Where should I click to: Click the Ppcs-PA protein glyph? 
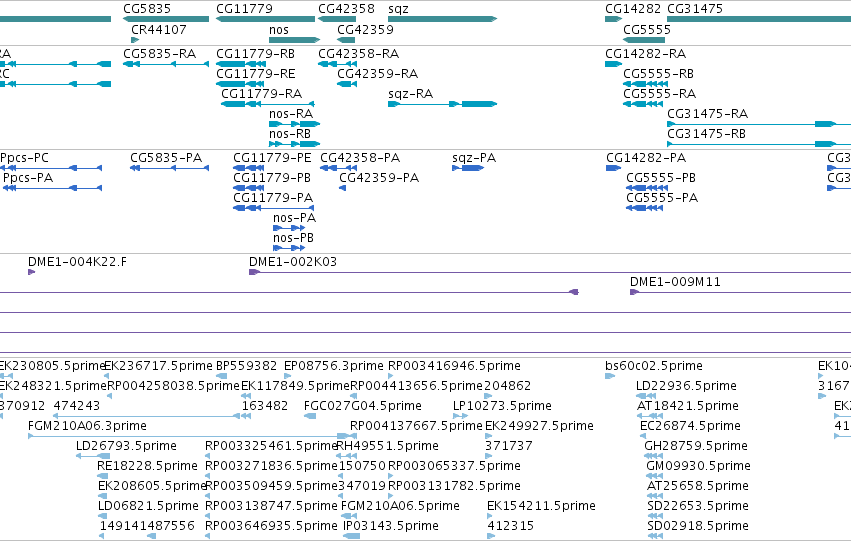(52, 188)
